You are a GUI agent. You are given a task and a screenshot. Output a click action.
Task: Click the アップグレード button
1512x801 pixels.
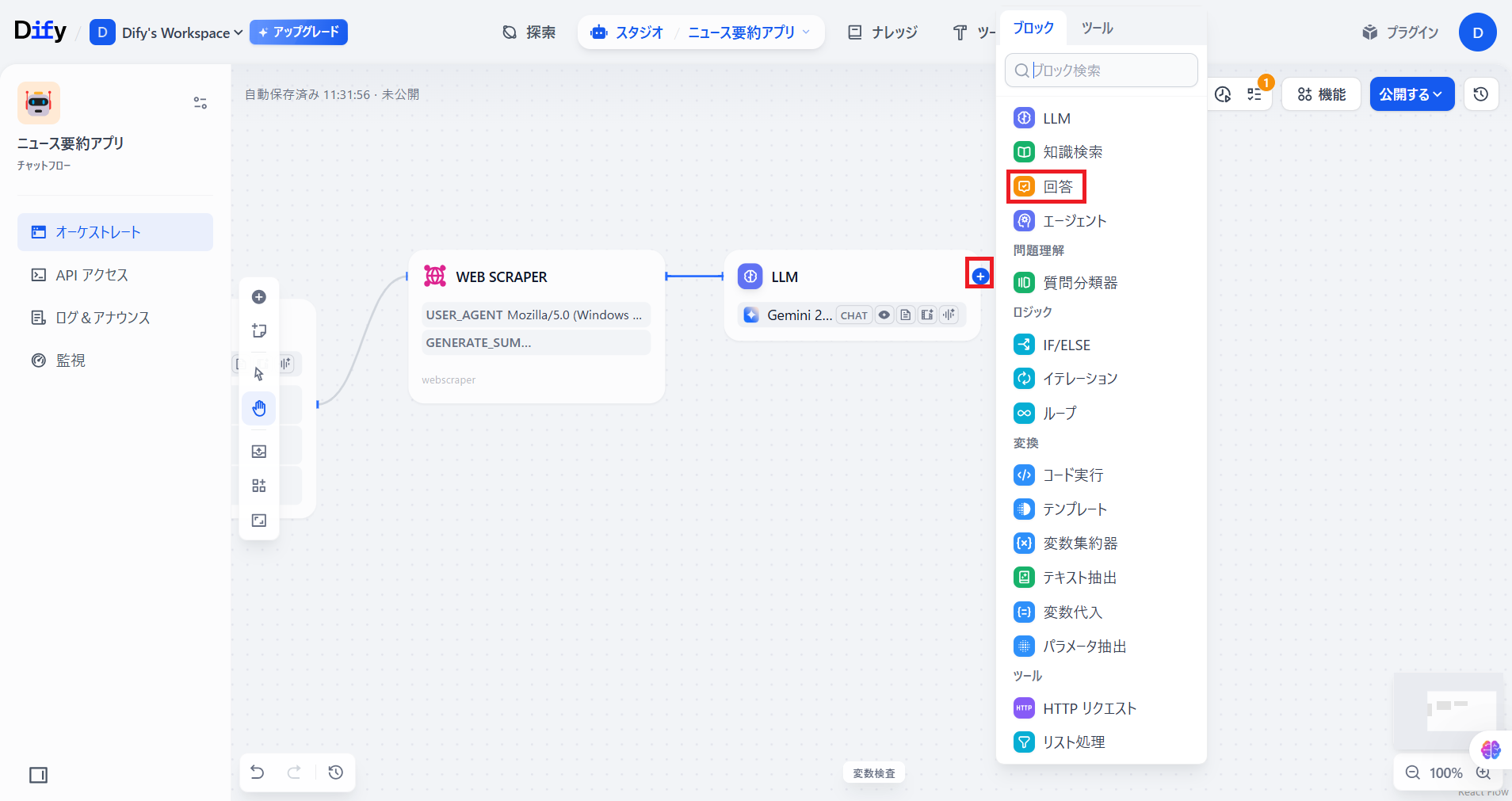pos(299,32)
